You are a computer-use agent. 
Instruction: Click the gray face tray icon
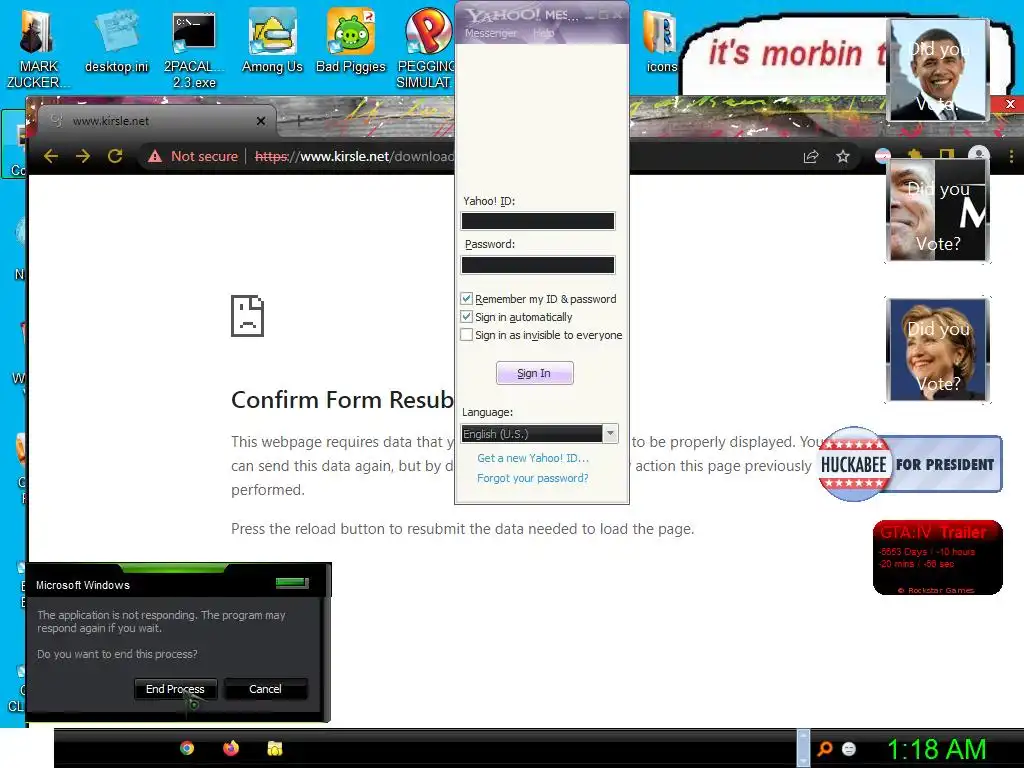tap(849, 748)
